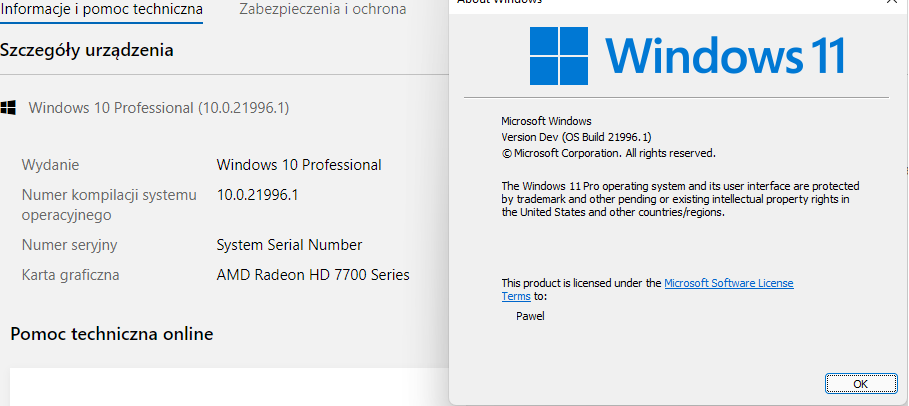Image resolution: width=909 pixels, height=406 pixels.
Task: Click the Windows logo beside device name
Action: tap(8, 107)
